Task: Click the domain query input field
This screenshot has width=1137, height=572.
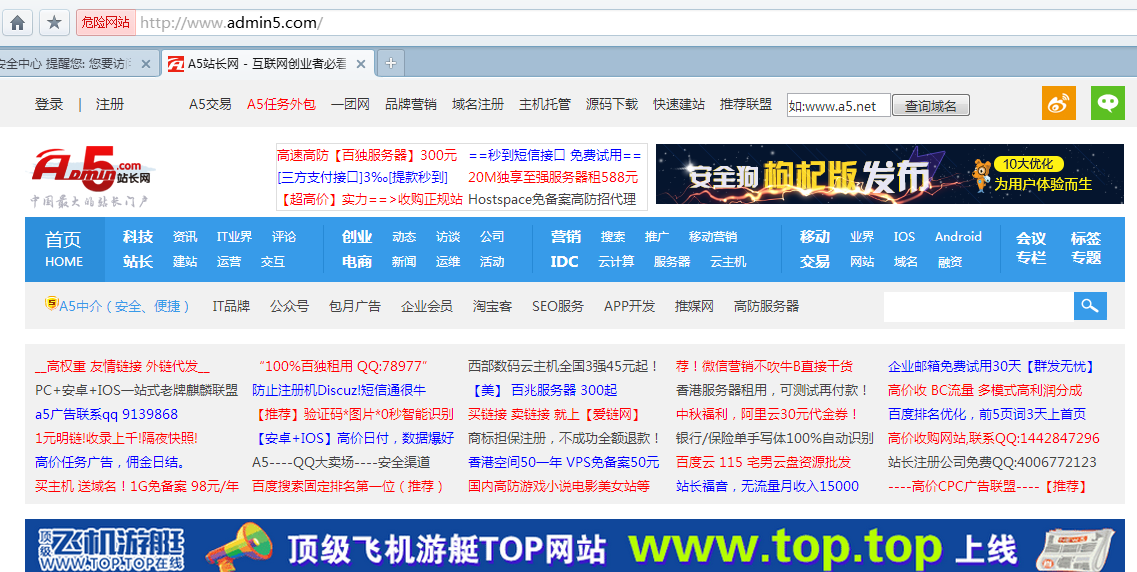Action: point(838,106)
